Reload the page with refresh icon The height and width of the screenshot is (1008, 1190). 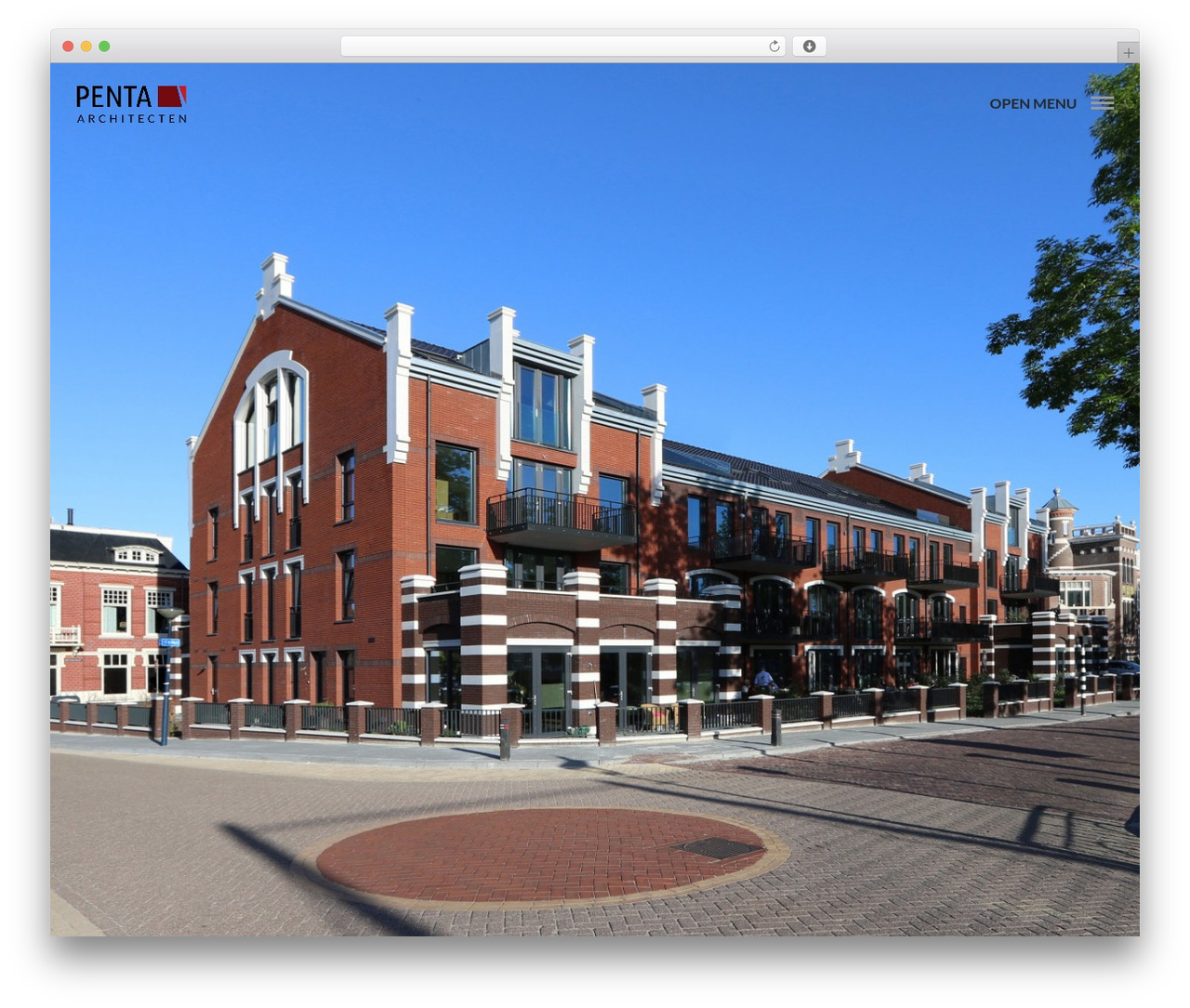coord(774,46)
